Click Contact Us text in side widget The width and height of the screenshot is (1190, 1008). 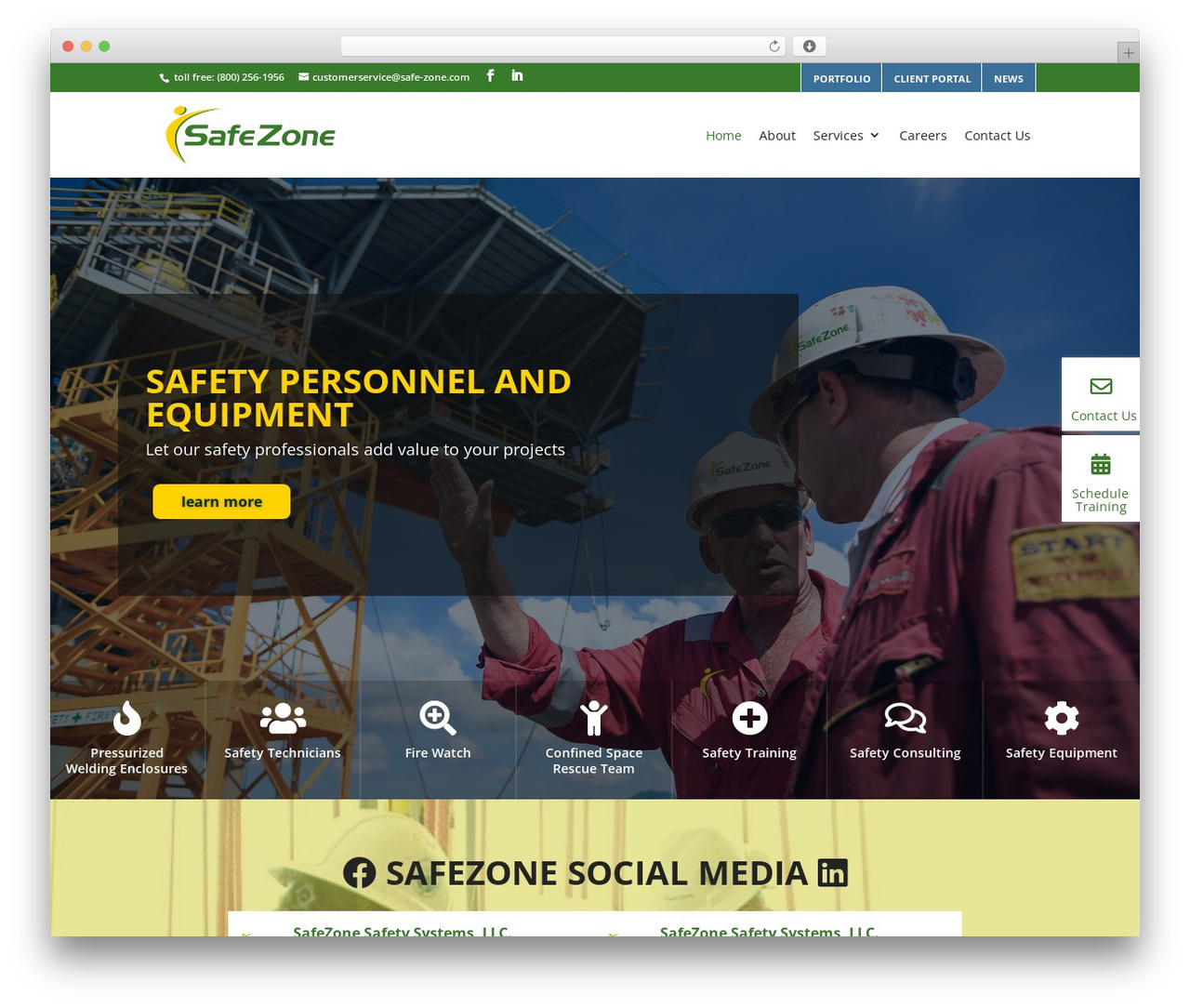pyautogui.click(x=1104, y=416)
